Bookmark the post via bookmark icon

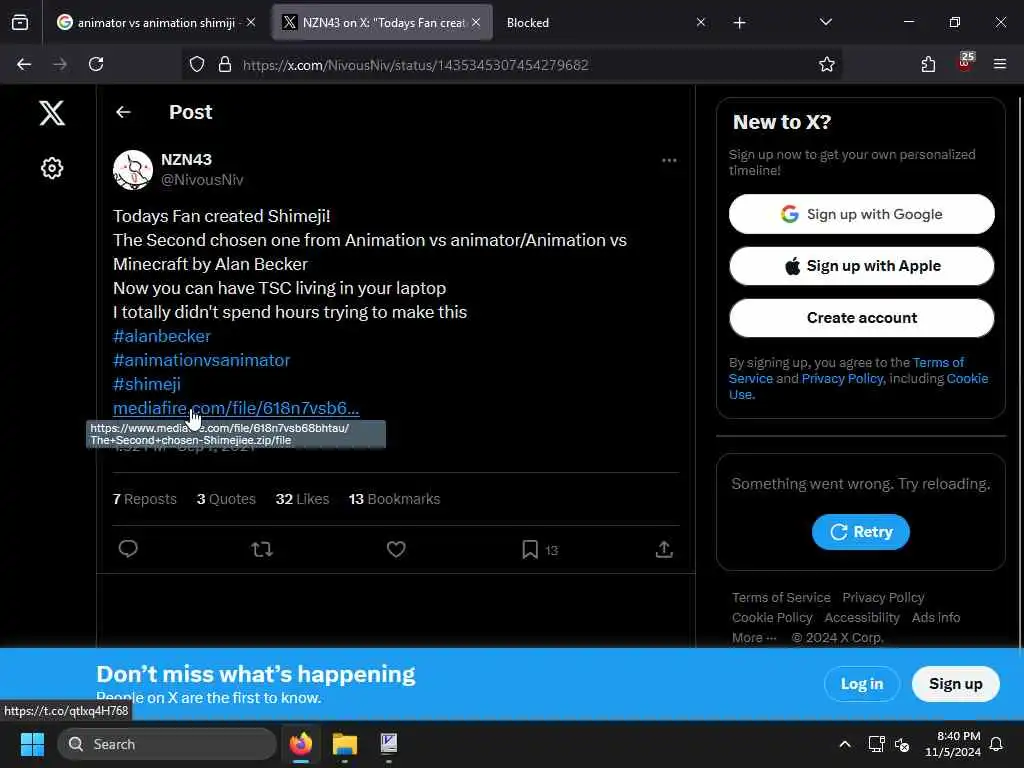(530, 549)
